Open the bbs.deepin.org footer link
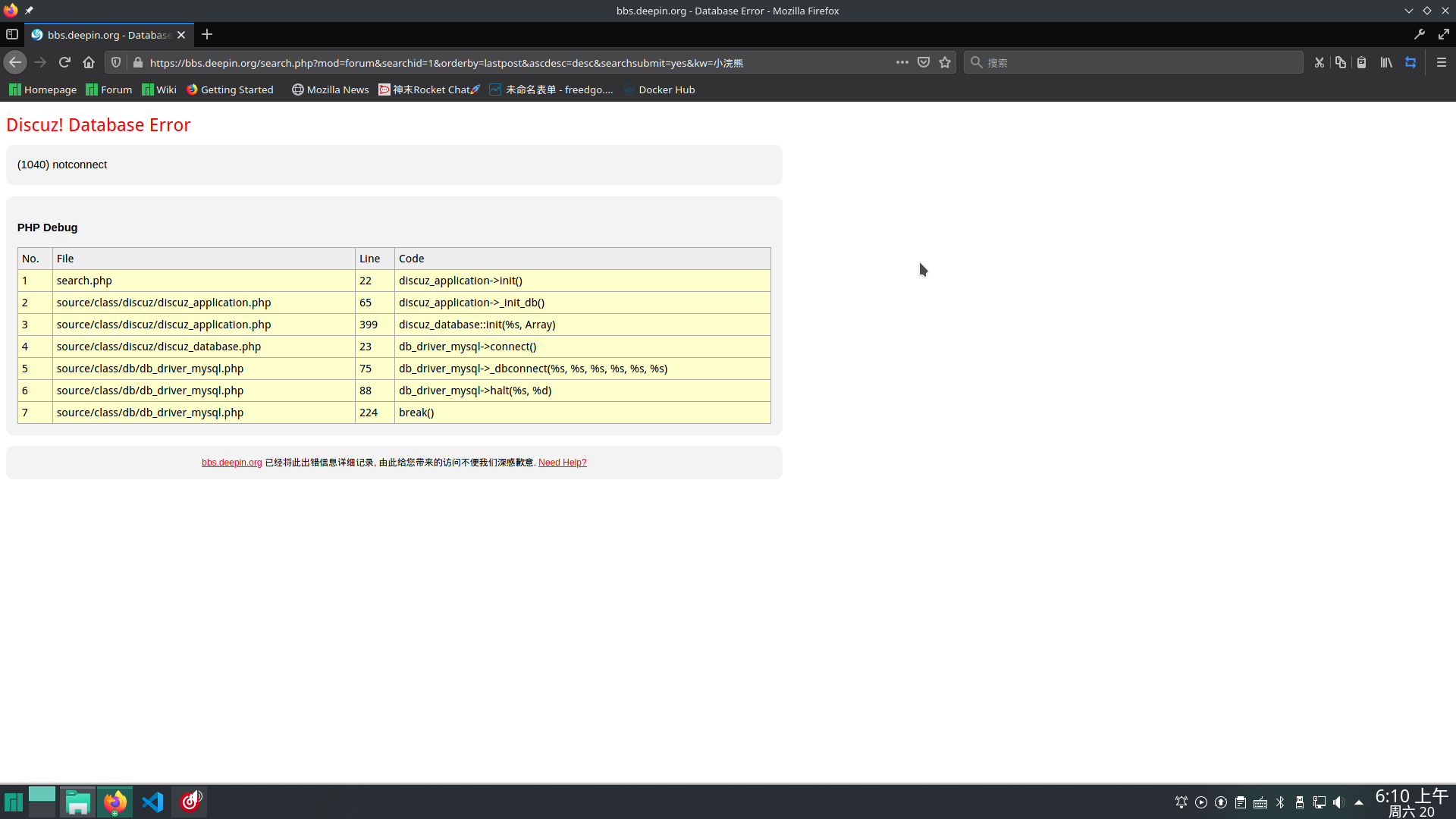The height and width of the screenshot is (819, 1456). pos(232,463)
